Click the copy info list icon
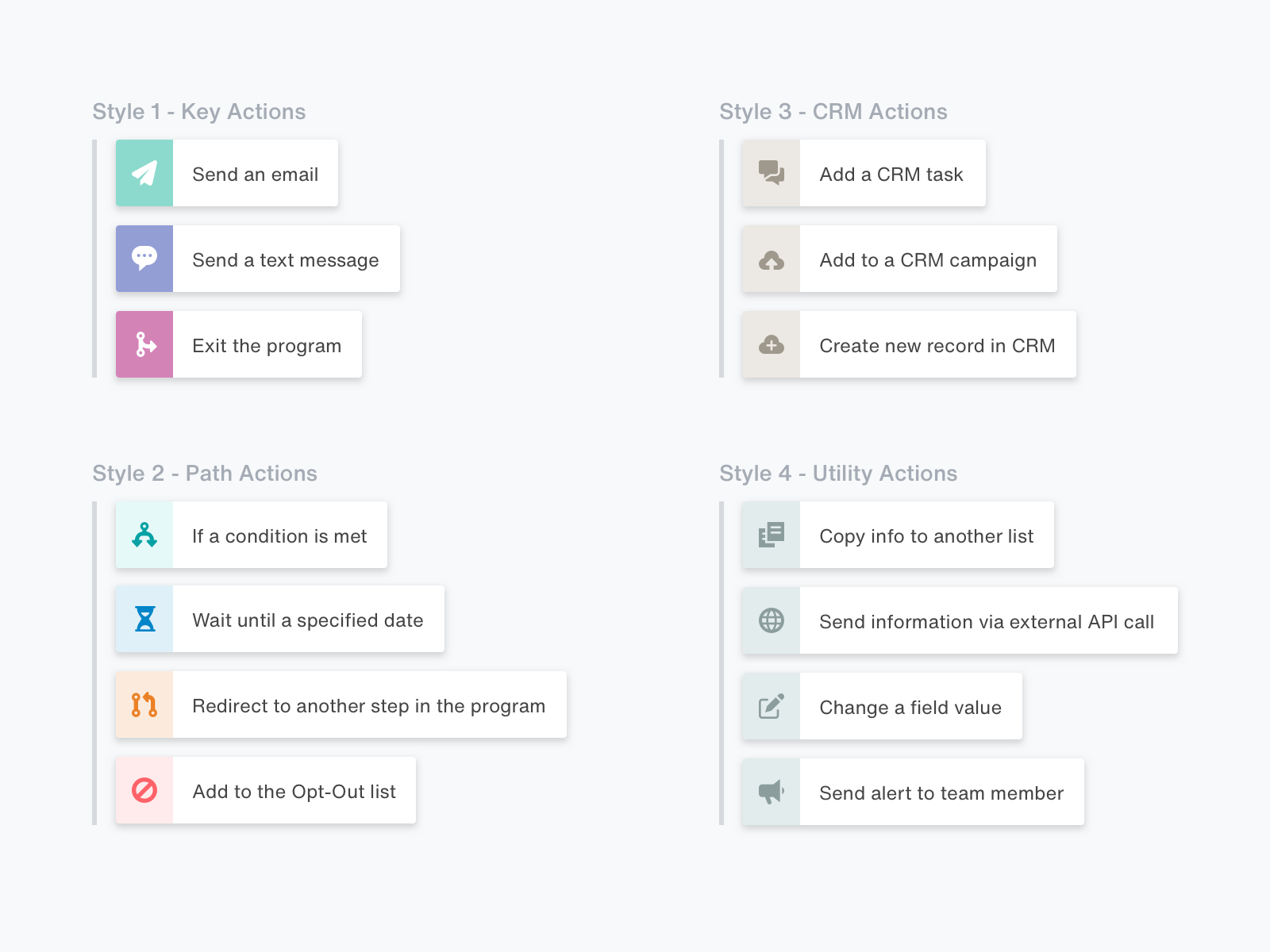This screenshot has width=1270, height=952. click(770, 535)
